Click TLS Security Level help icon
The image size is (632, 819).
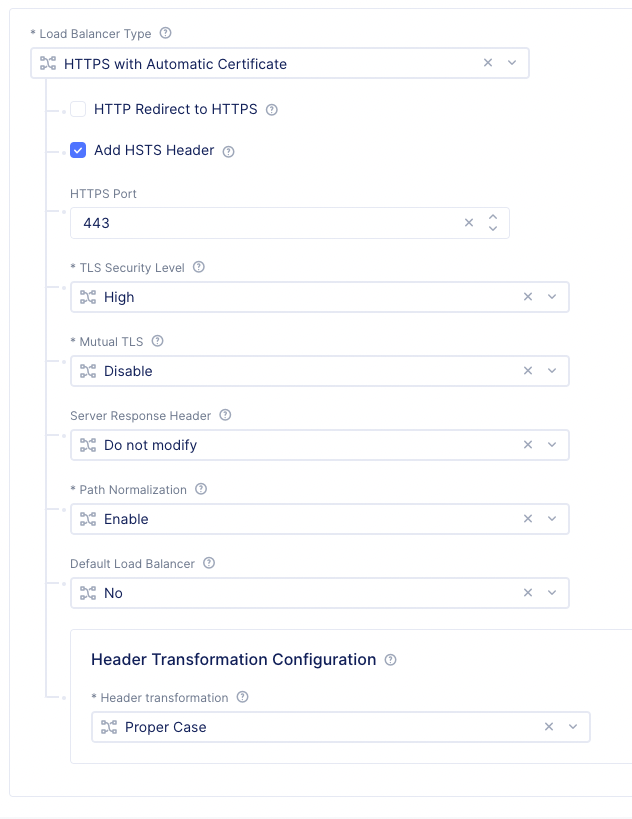tap(199, 267)
